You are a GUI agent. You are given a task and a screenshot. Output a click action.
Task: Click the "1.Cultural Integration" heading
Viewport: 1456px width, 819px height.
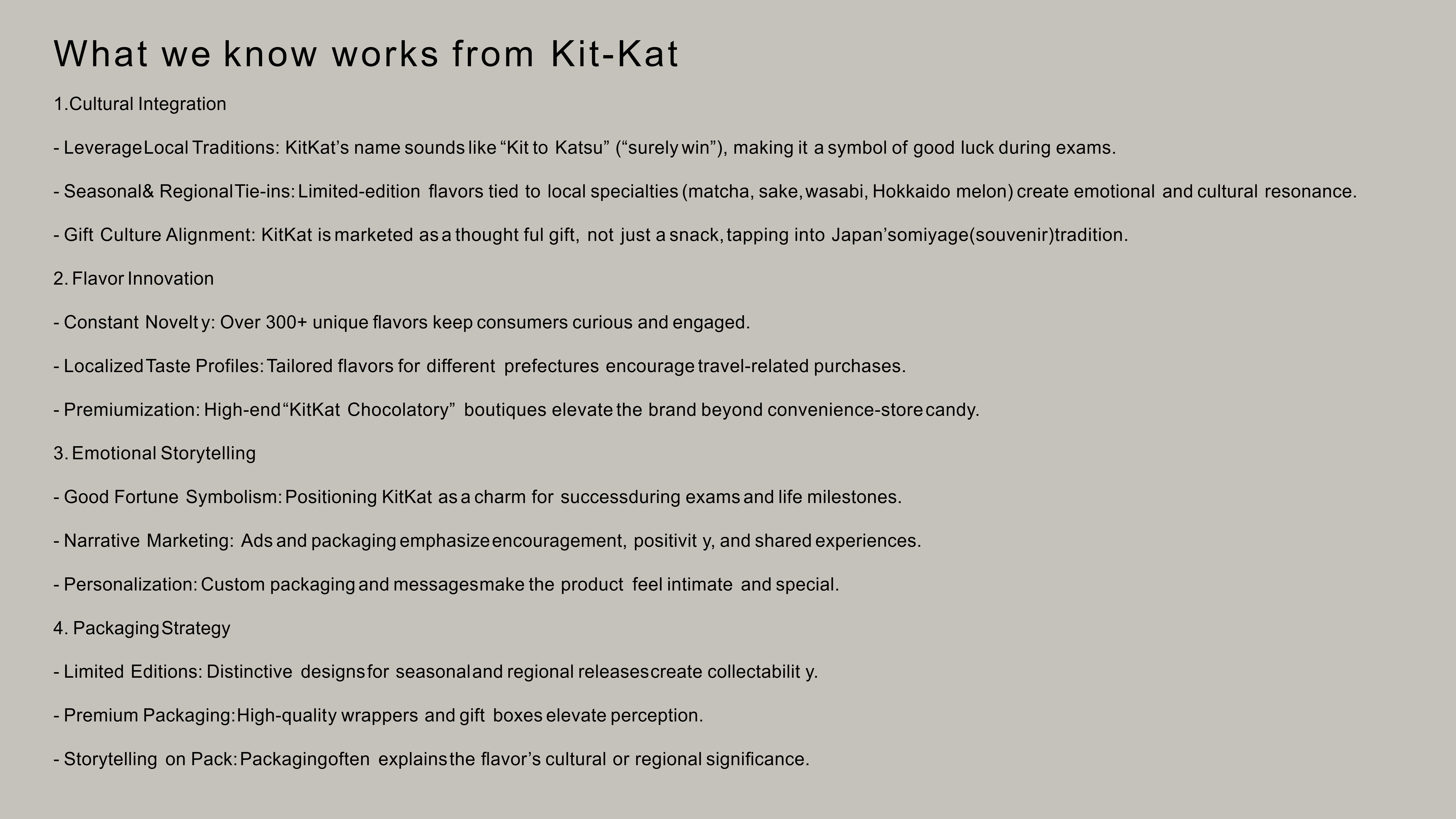click(140, 104)
